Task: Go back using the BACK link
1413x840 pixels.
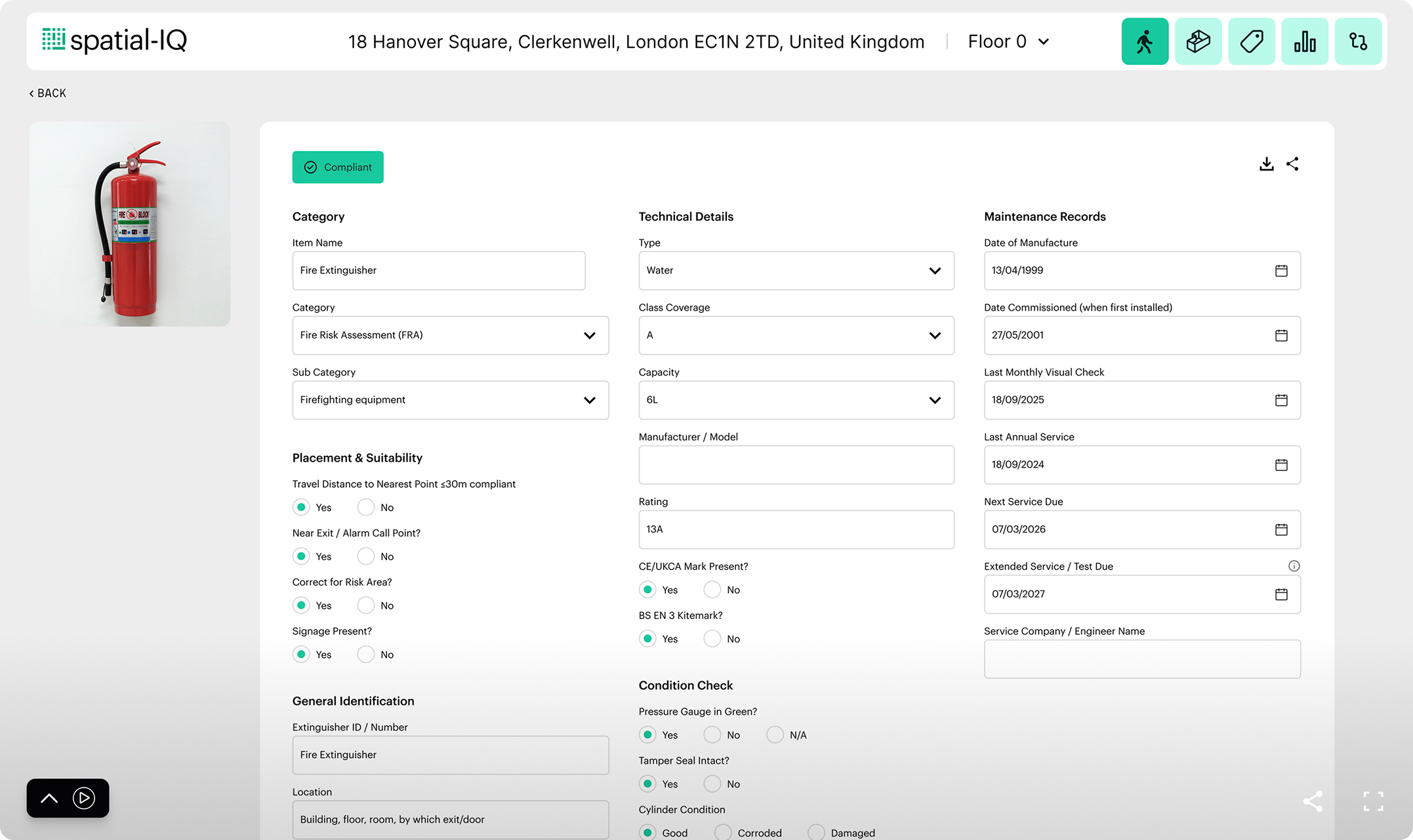Action: click(x=48, y=93)
